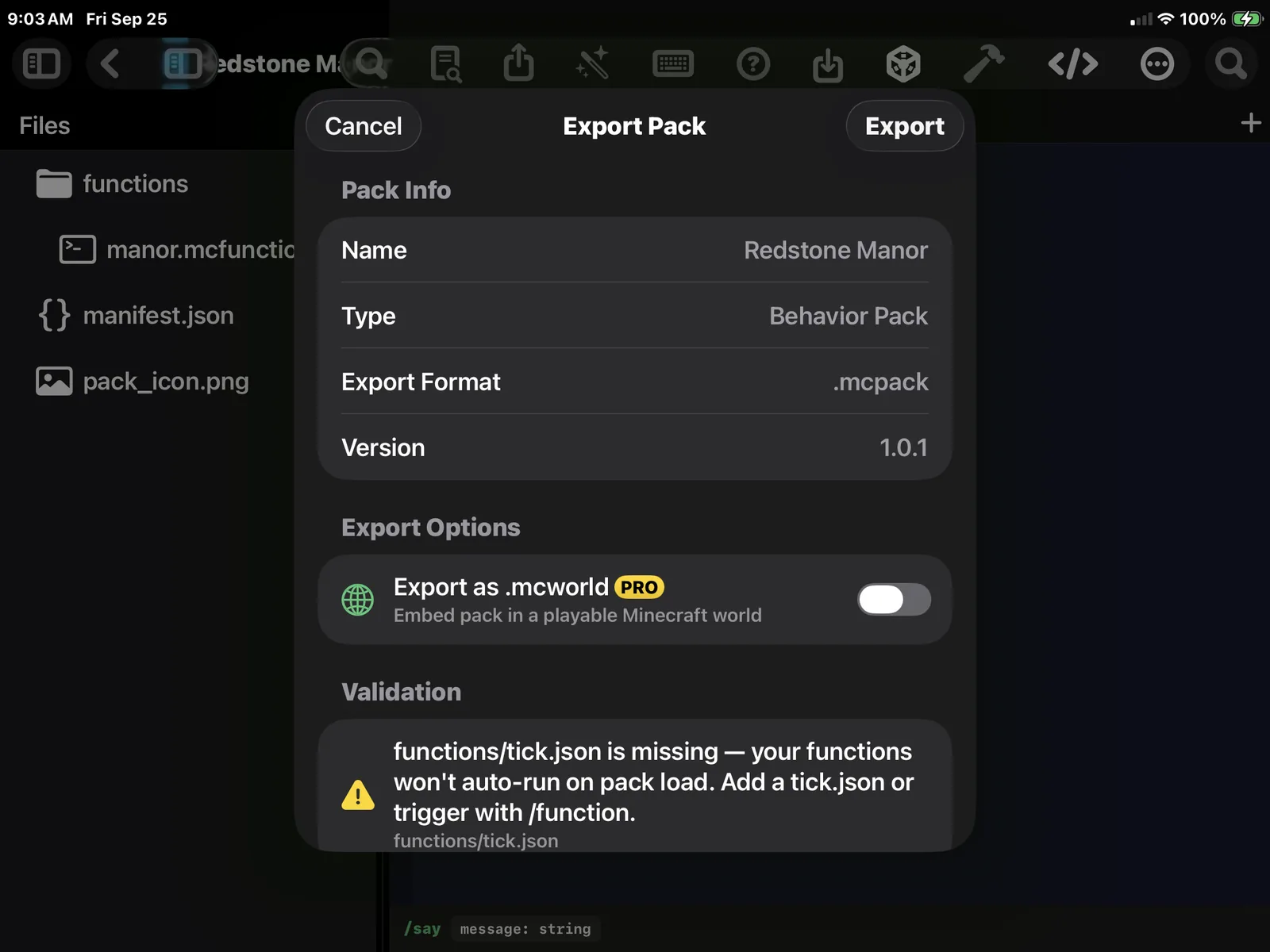The image size is (1270, 952).
Task: Select the hammer build tool
Action: click(983, 63)
